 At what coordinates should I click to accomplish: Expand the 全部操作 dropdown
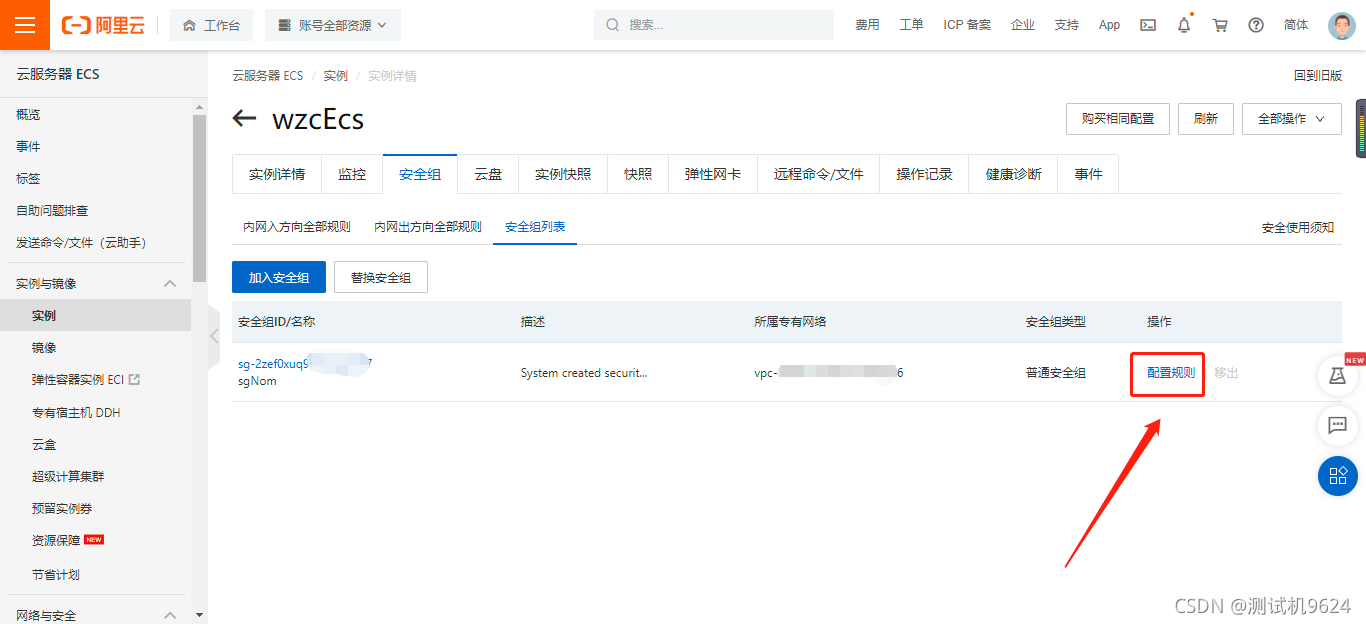pyautogui.click(x=1292, y=118)
